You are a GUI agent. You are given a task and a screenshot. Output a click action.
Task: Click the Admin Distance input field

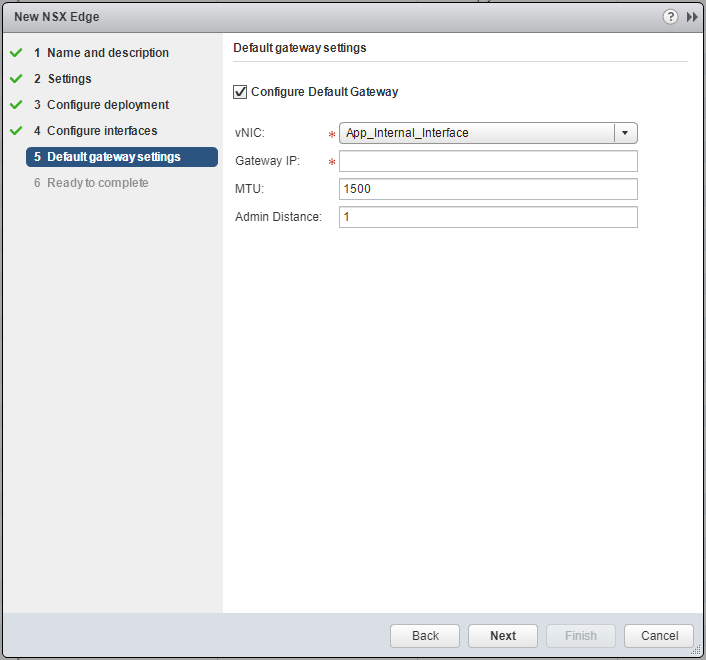pyautogui.click(x=488, y=217)
